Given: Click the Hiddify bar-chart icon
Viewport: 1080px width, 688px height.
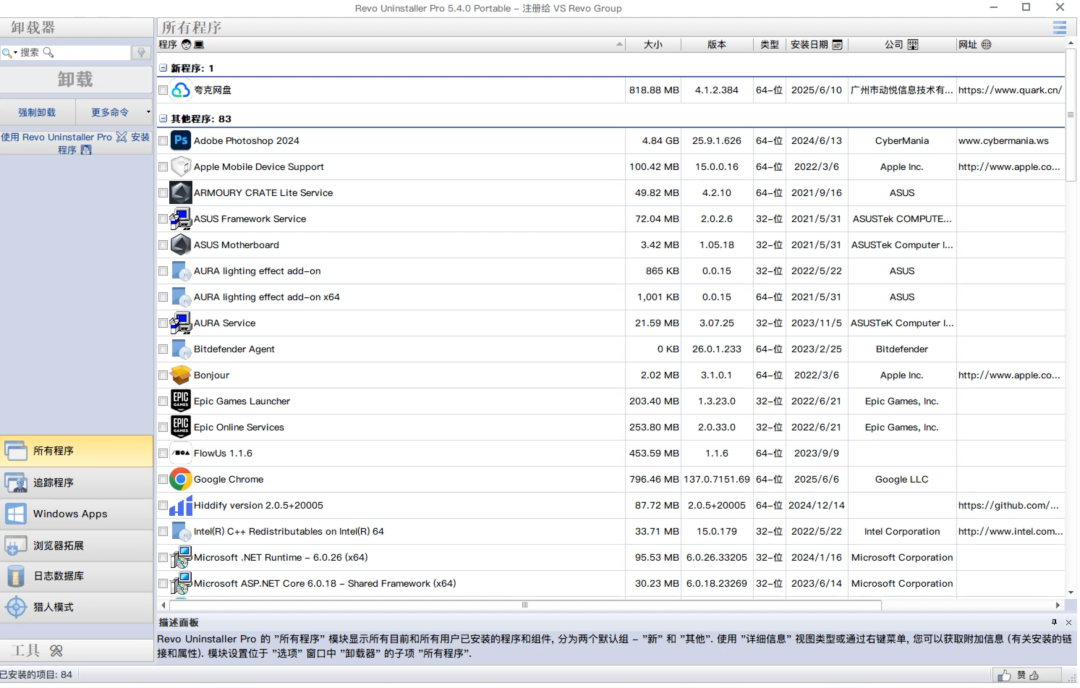Looking at the screenshot, I should 180,505.
